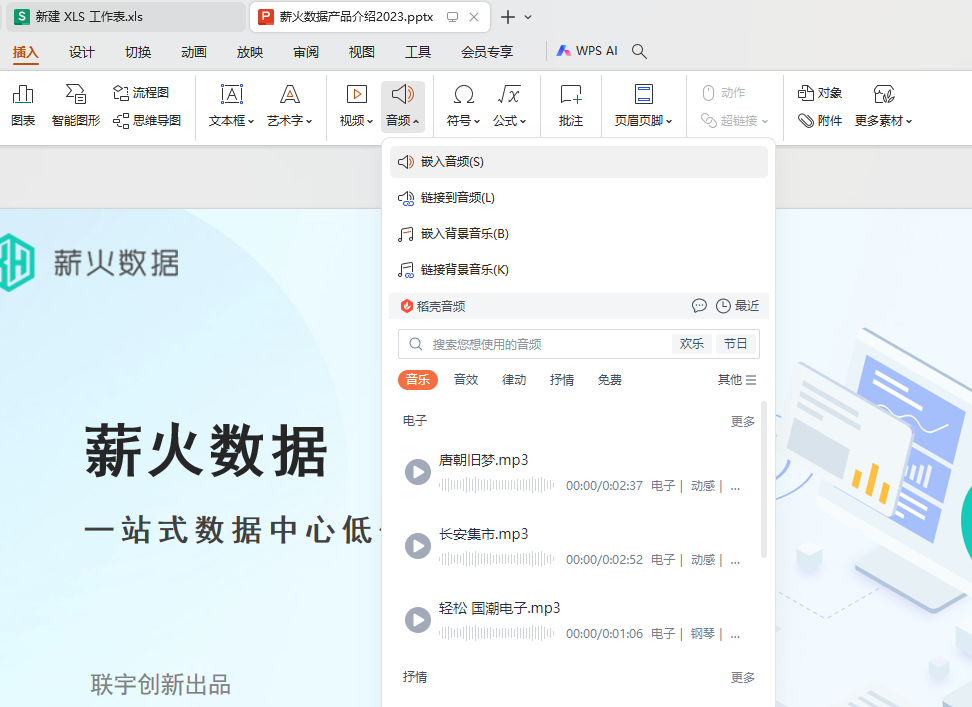This screenshot has height=707, width=972.
Task: Click the audio list vertical scrollbar
Action: [x=764, y=480]
